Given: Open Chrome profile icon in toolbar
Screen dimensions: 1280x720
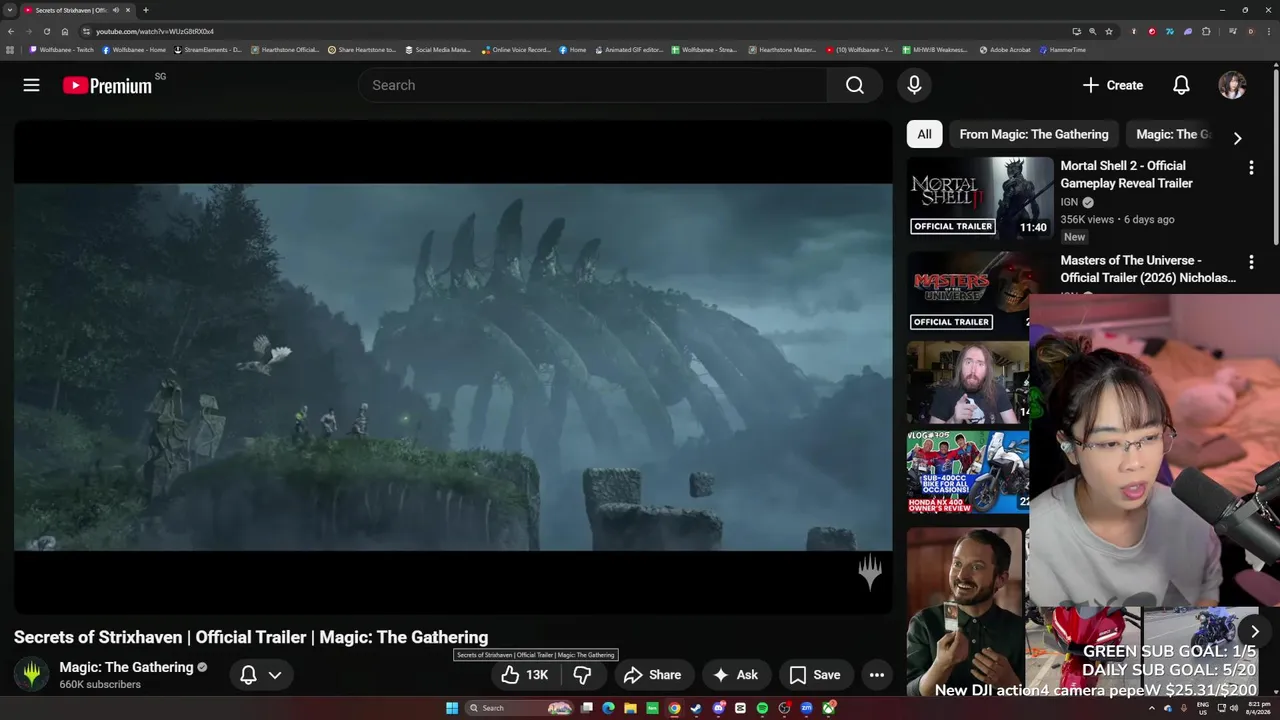Looking at the screenshot, I should (1251, 31).
